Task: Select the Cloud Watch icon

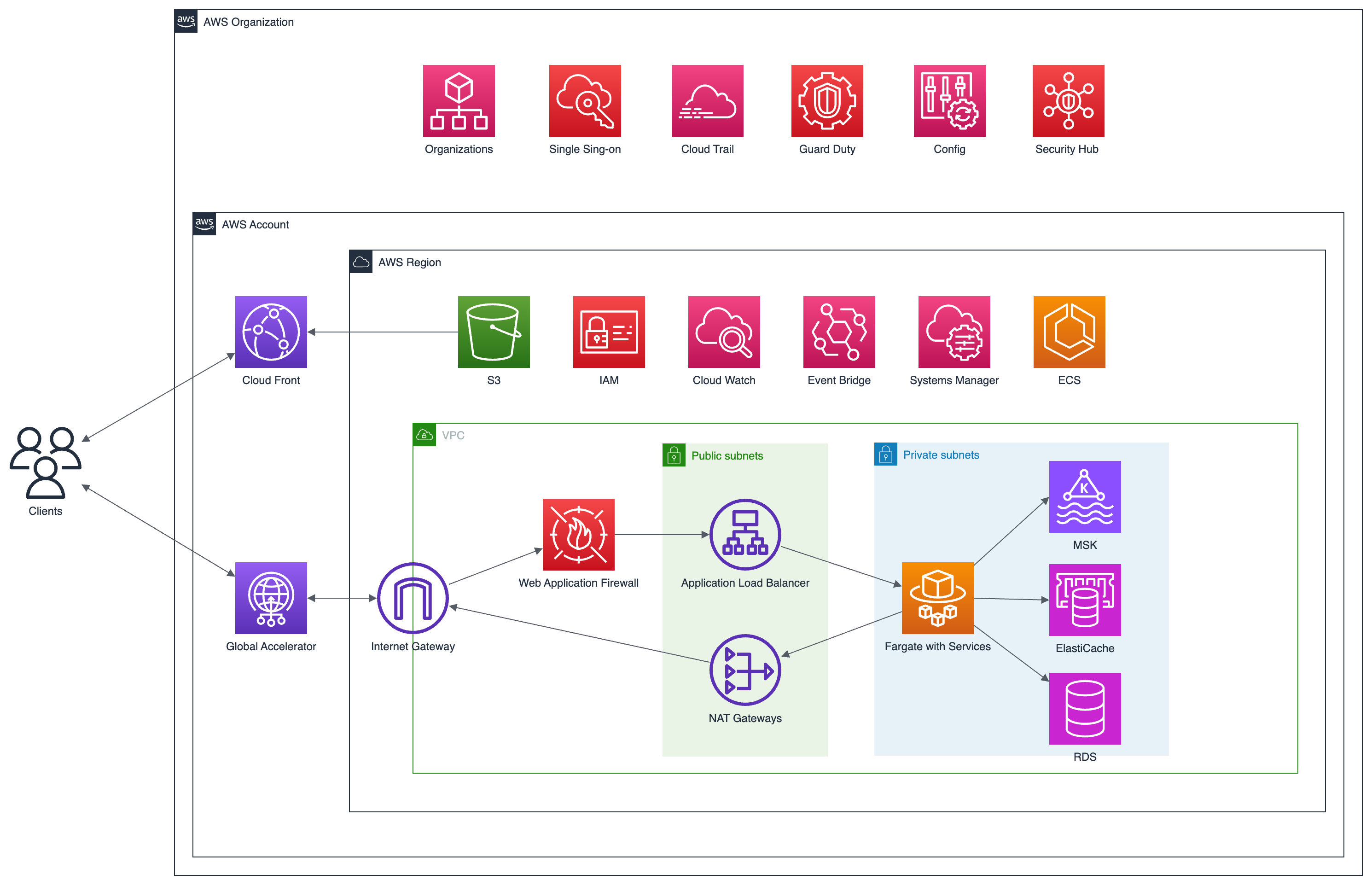Action: [x=723, y=332]
